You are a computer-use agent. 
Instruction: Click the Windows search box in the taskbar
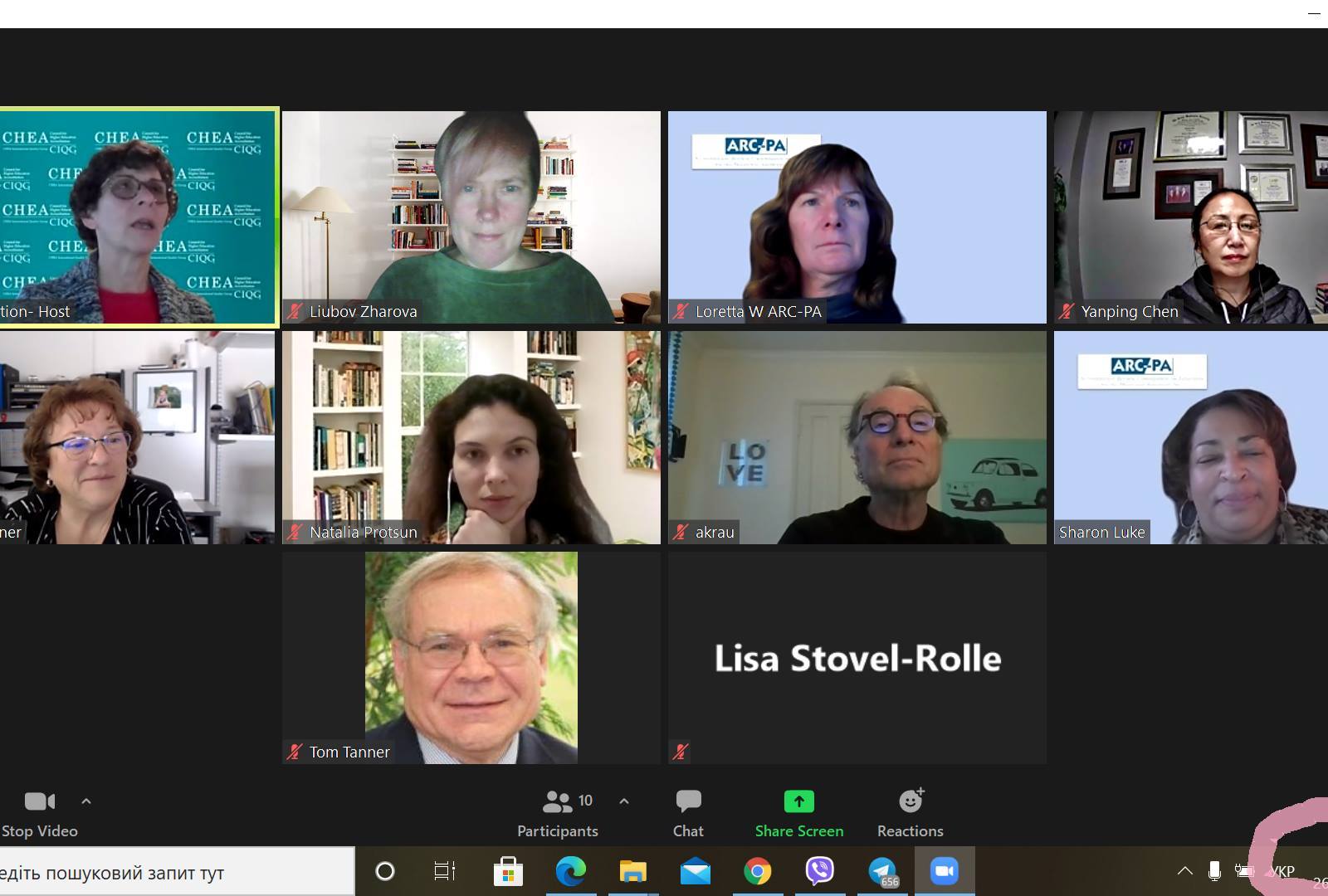(x=177, y=872)
